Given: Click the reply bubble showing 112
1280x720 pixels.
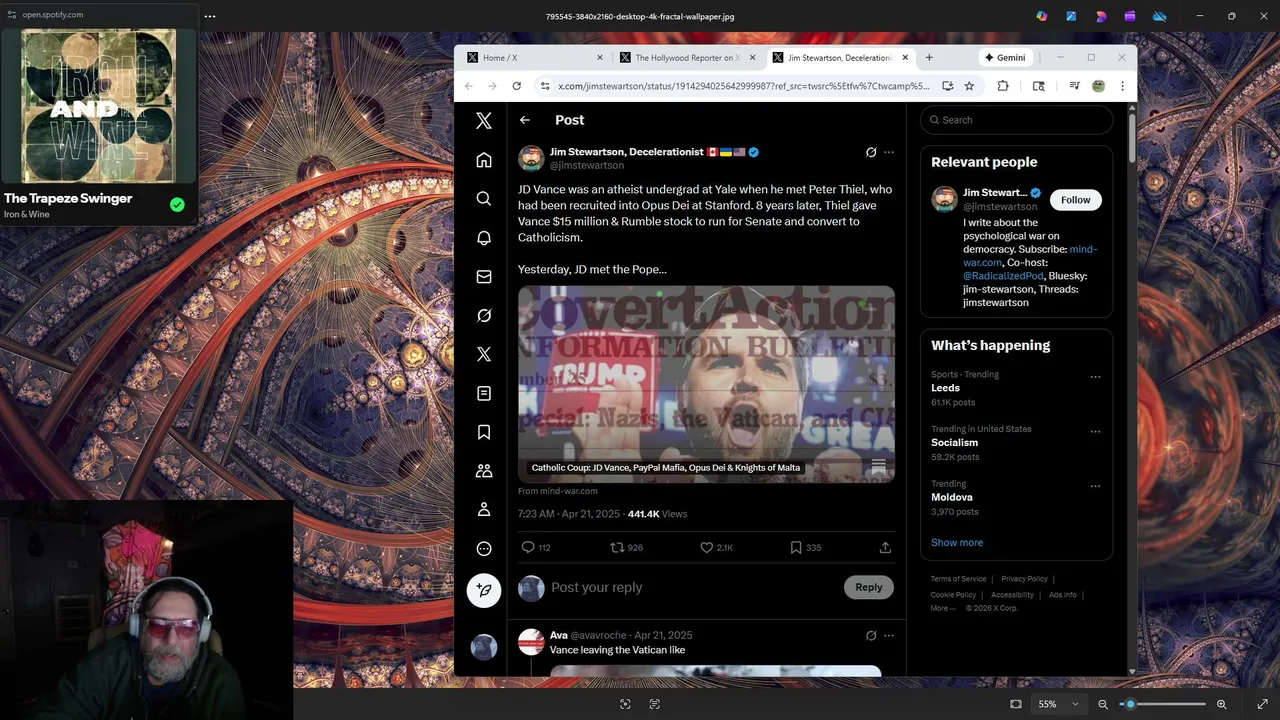Looking at the screenshot, I should click(528, 547).
